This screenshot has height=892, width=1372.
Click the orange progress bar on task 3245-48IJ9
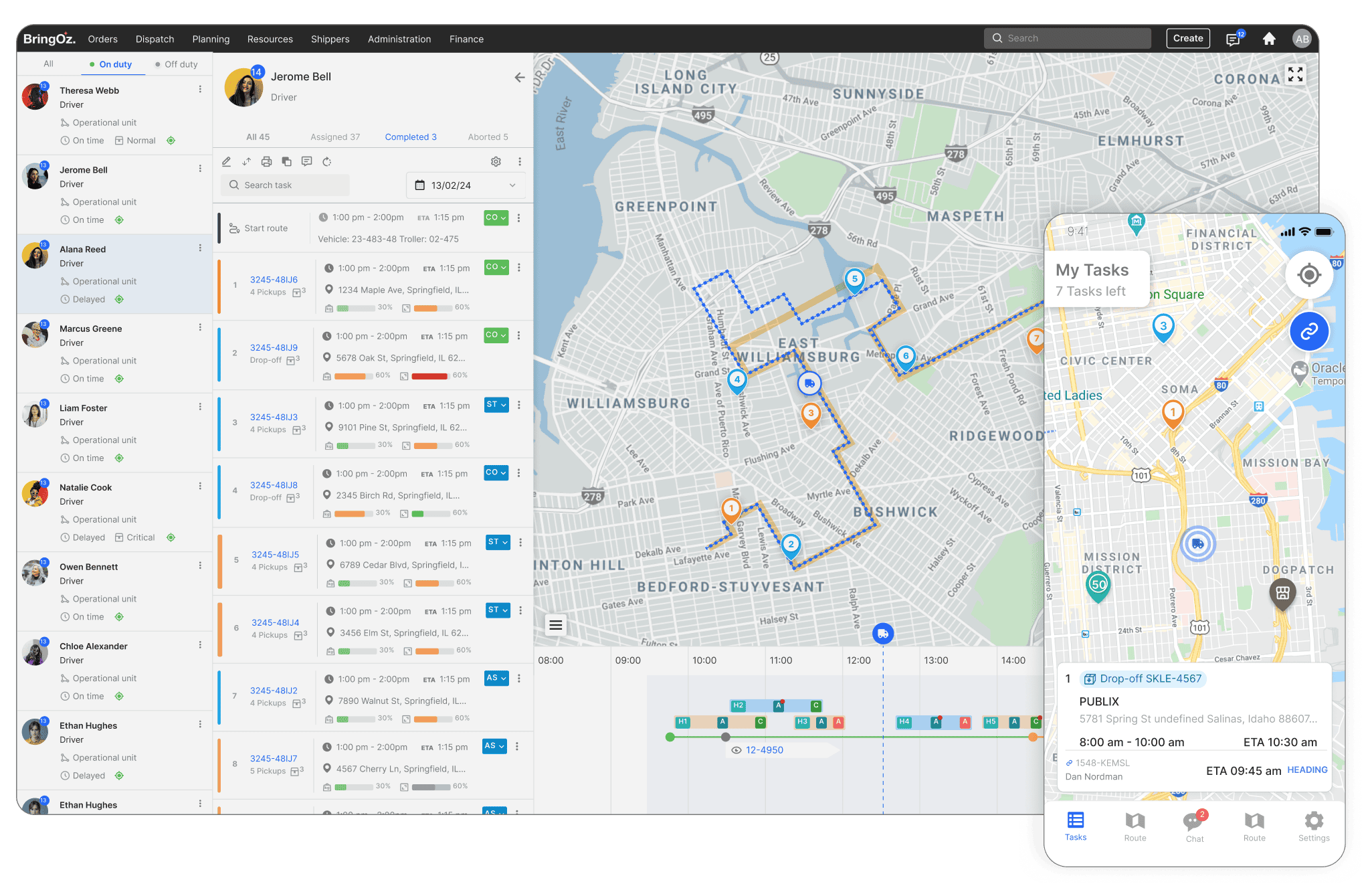[354, 376]
